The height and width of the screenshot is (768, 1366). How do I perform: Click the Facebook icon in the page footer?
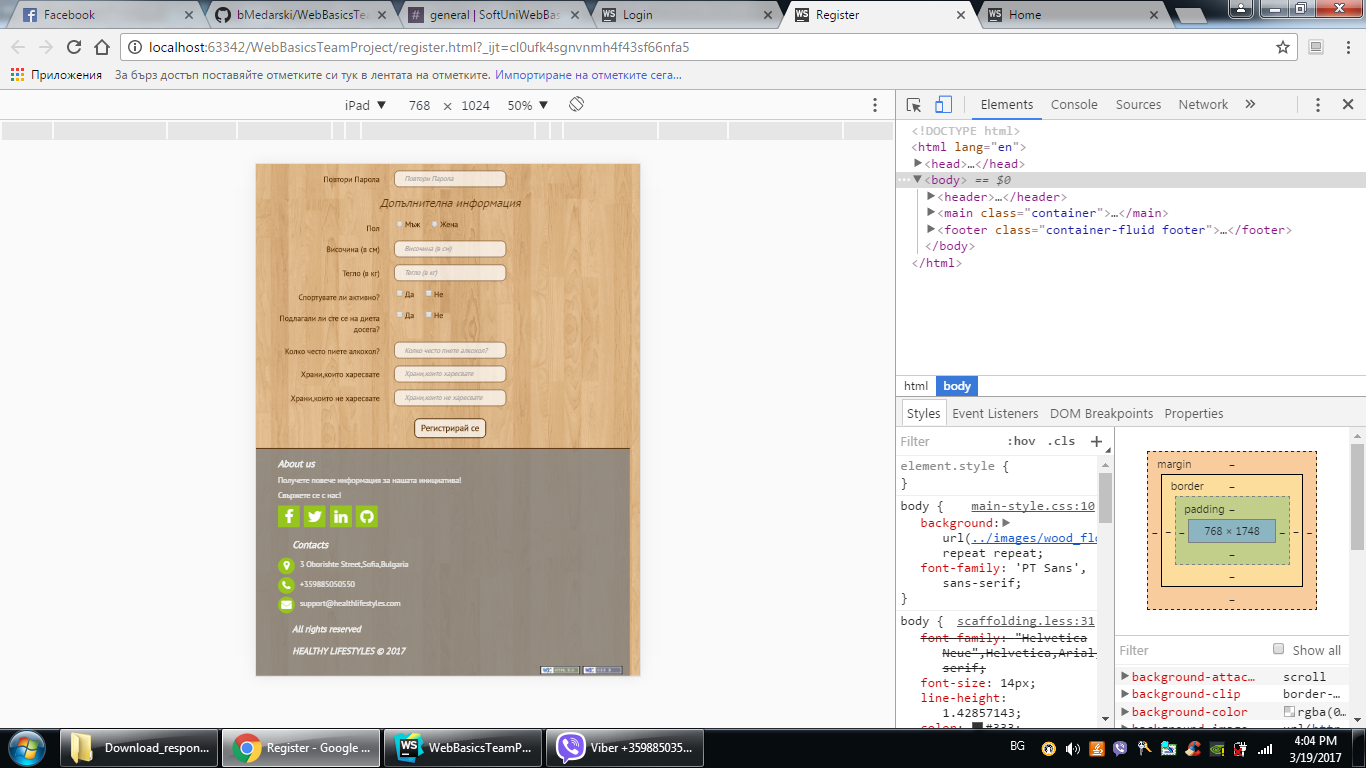pyautogui.click(x=289, y=516)
